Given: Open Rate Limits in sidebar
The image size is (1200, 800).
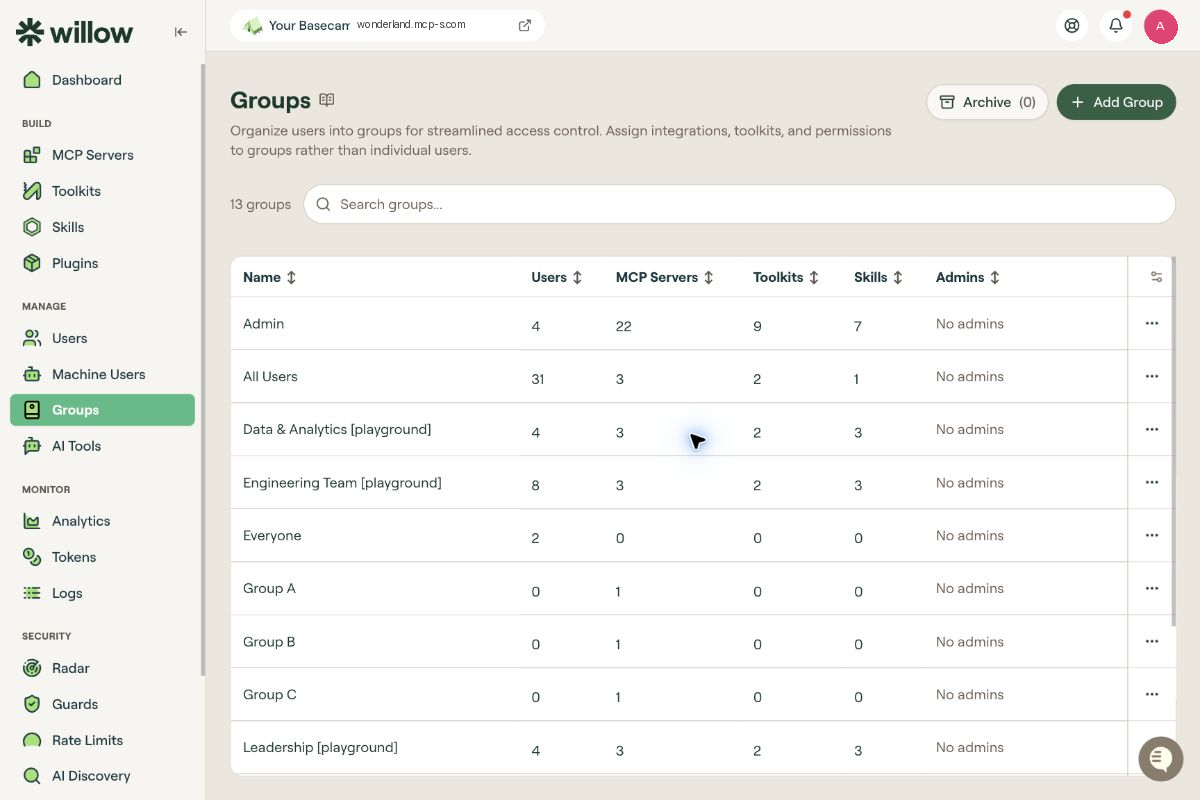Looking at the screenshot, I should pos(102,740).
